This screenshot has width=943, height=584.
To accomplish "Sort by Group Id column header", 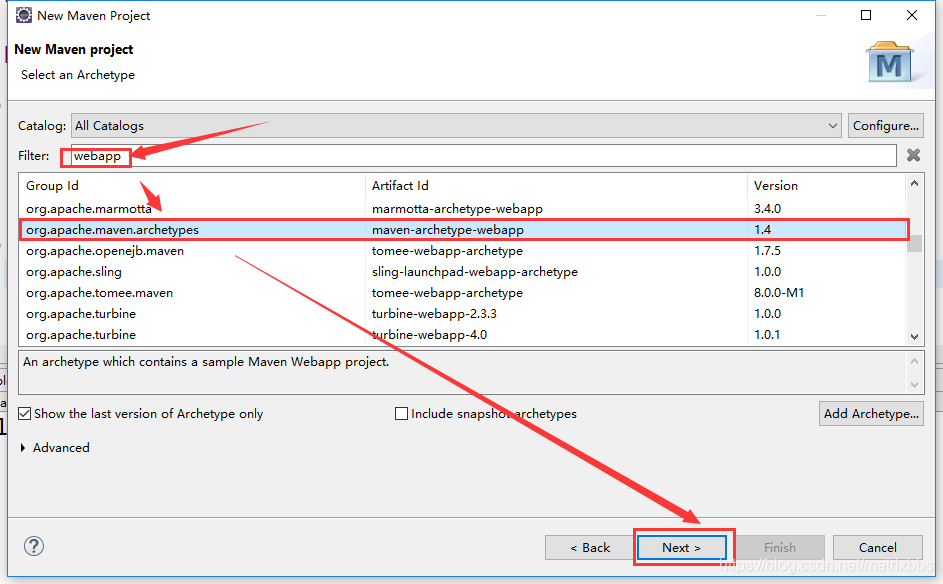I will [192, 185].
